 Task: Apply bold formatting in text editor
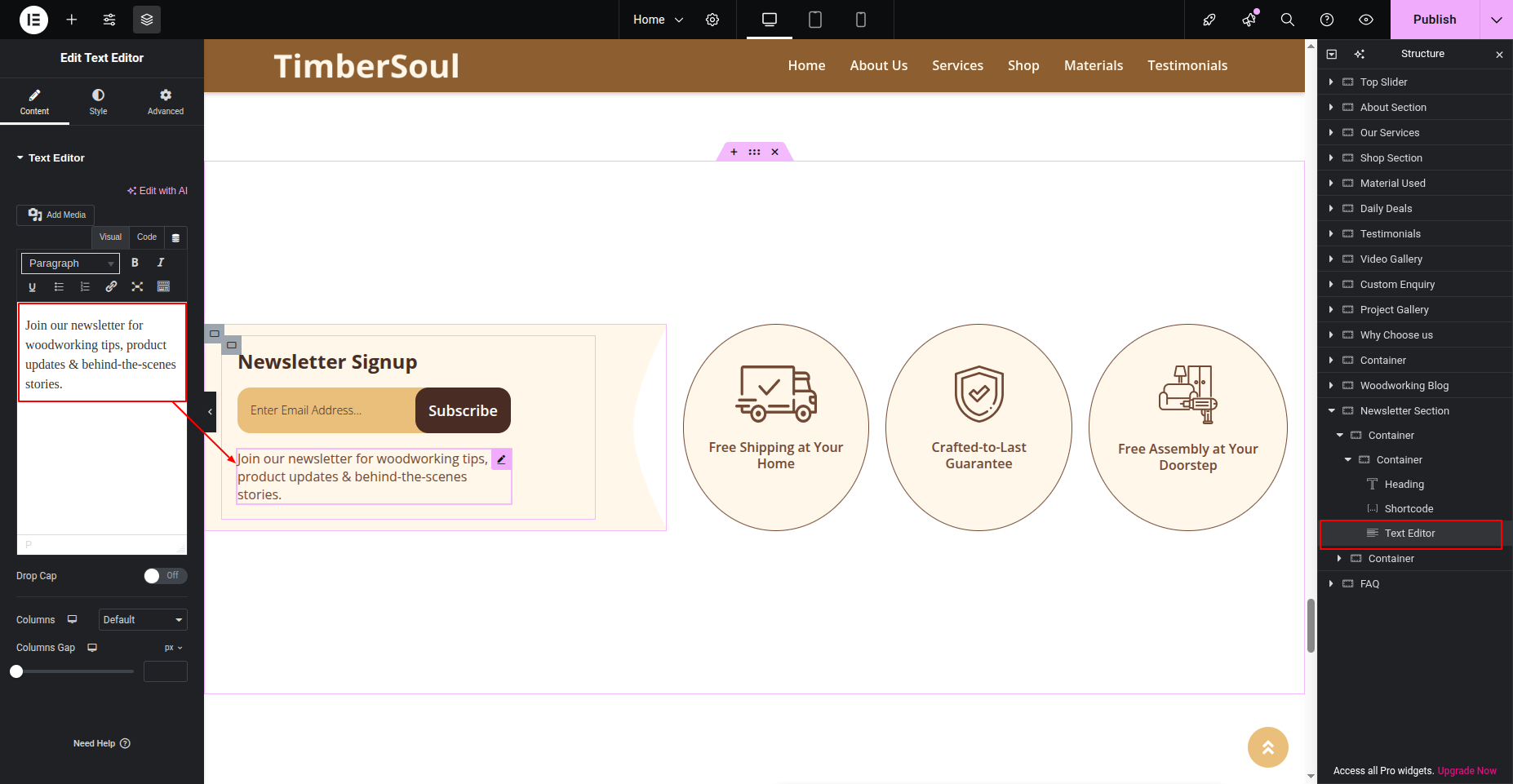coord(135,263)
